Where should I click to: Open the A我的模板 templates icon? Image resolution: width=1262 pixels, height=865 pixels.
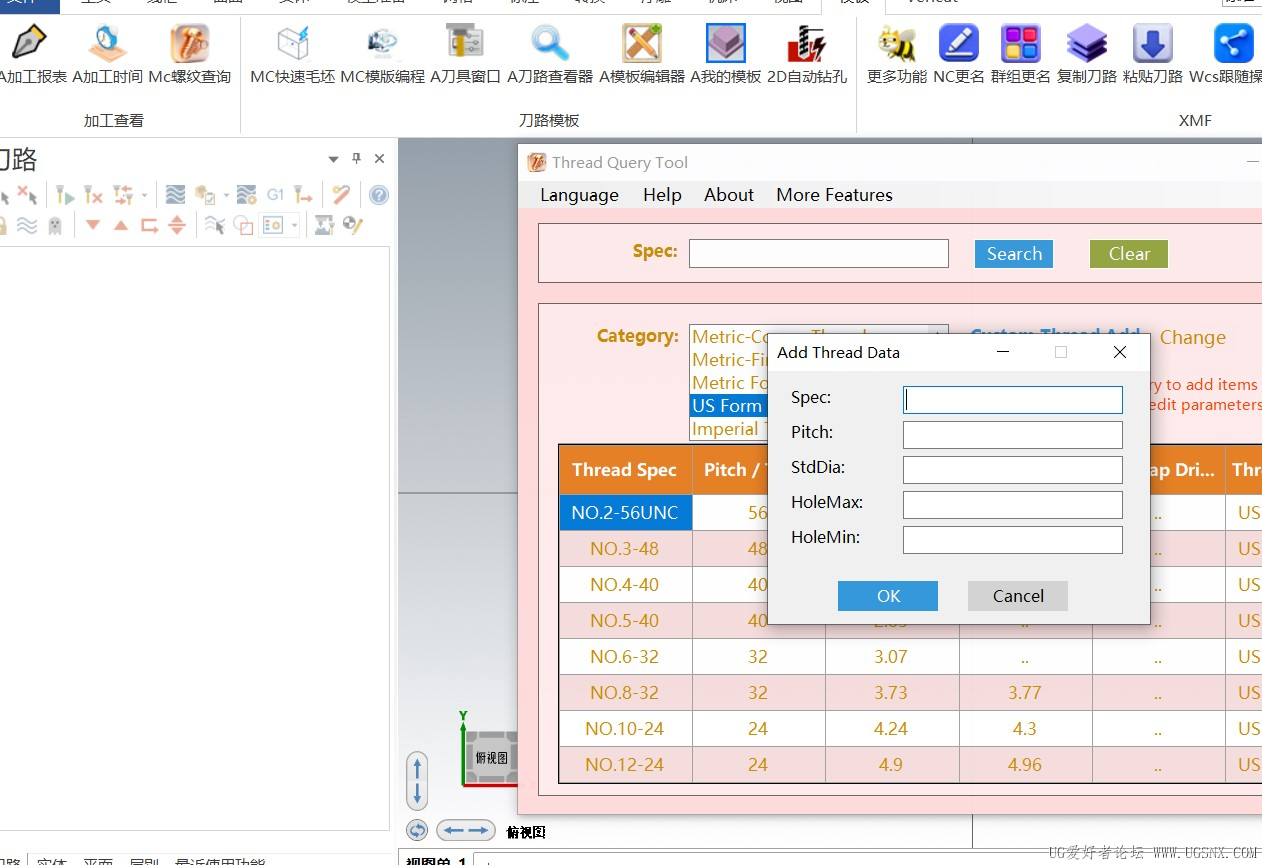tap(726, 54)
